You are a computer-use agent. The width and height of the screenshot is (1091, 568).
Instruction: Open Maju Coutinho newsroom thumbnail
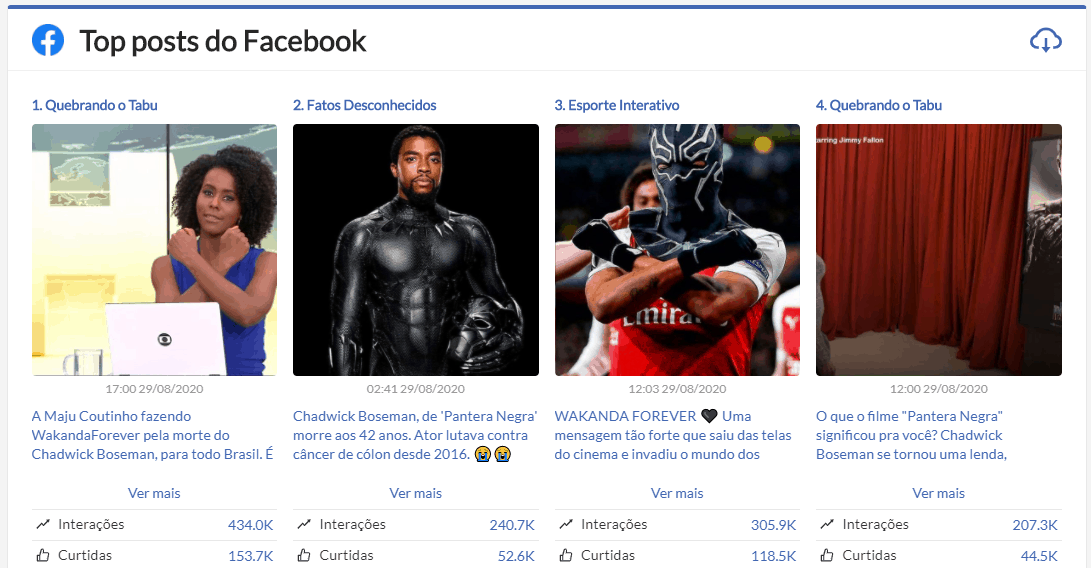[x=154, y=250]
